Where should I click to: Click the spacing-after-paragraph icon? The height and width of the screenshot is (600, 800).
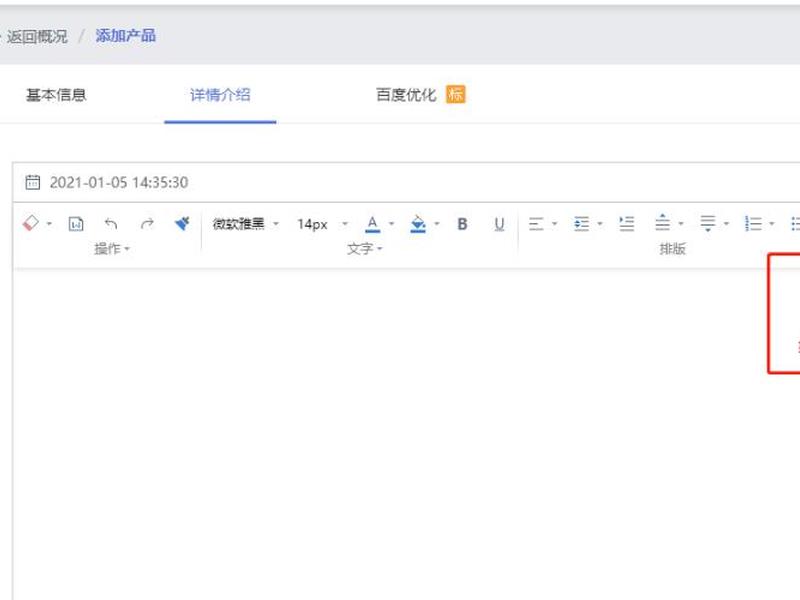coord(708,223)
